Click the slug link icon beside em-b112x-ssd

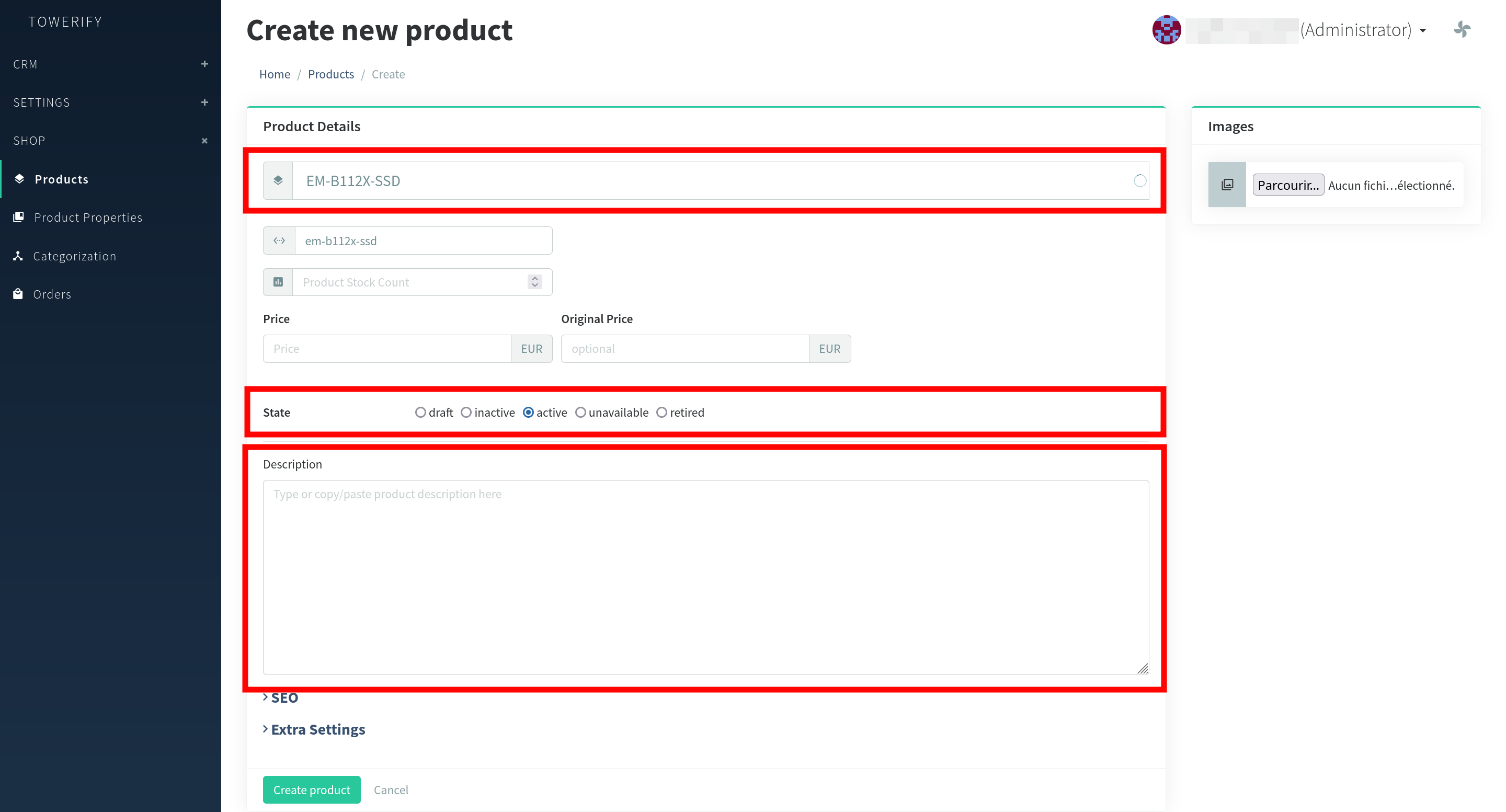(279, 241)
